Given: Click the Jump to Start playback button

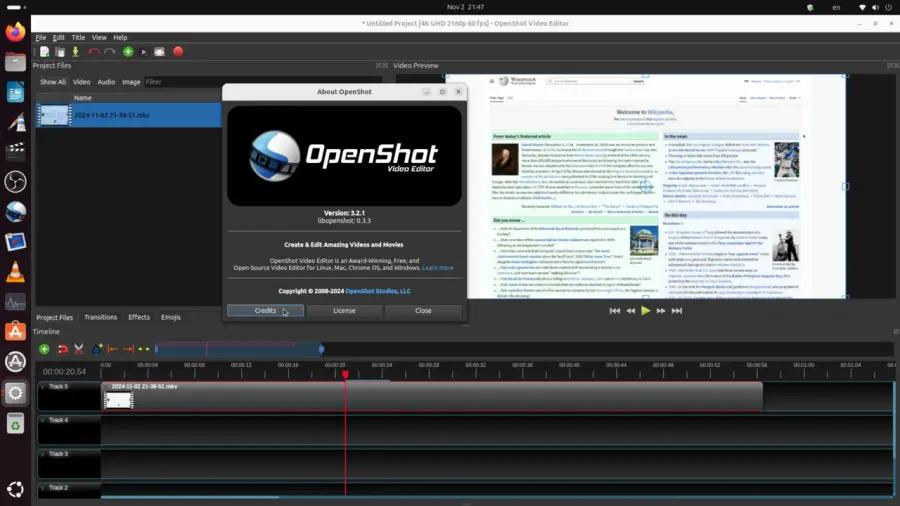Looking at the screenshot, I should [x=615, y=310].
